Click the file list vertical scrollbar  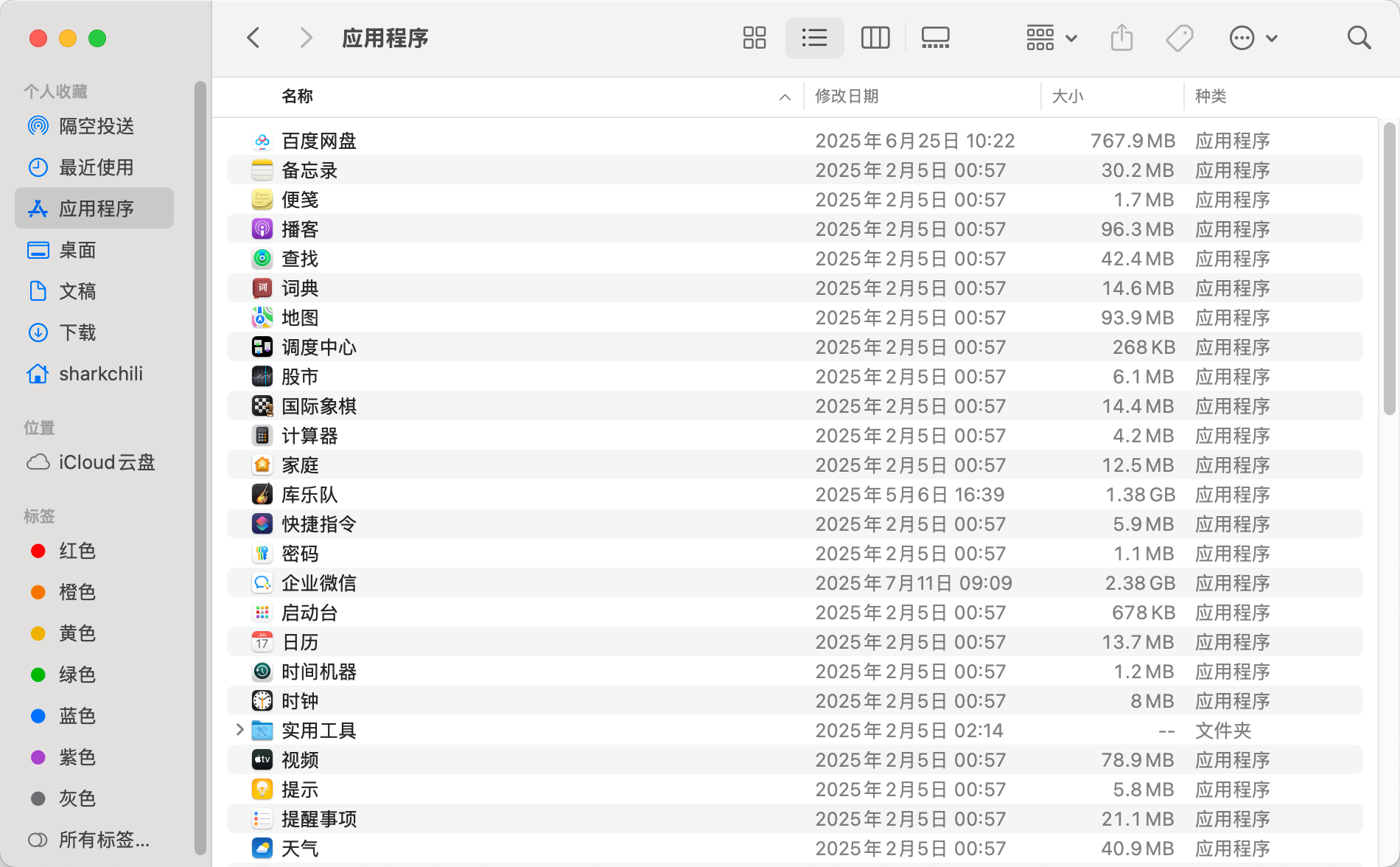[x=1389, y=269]
